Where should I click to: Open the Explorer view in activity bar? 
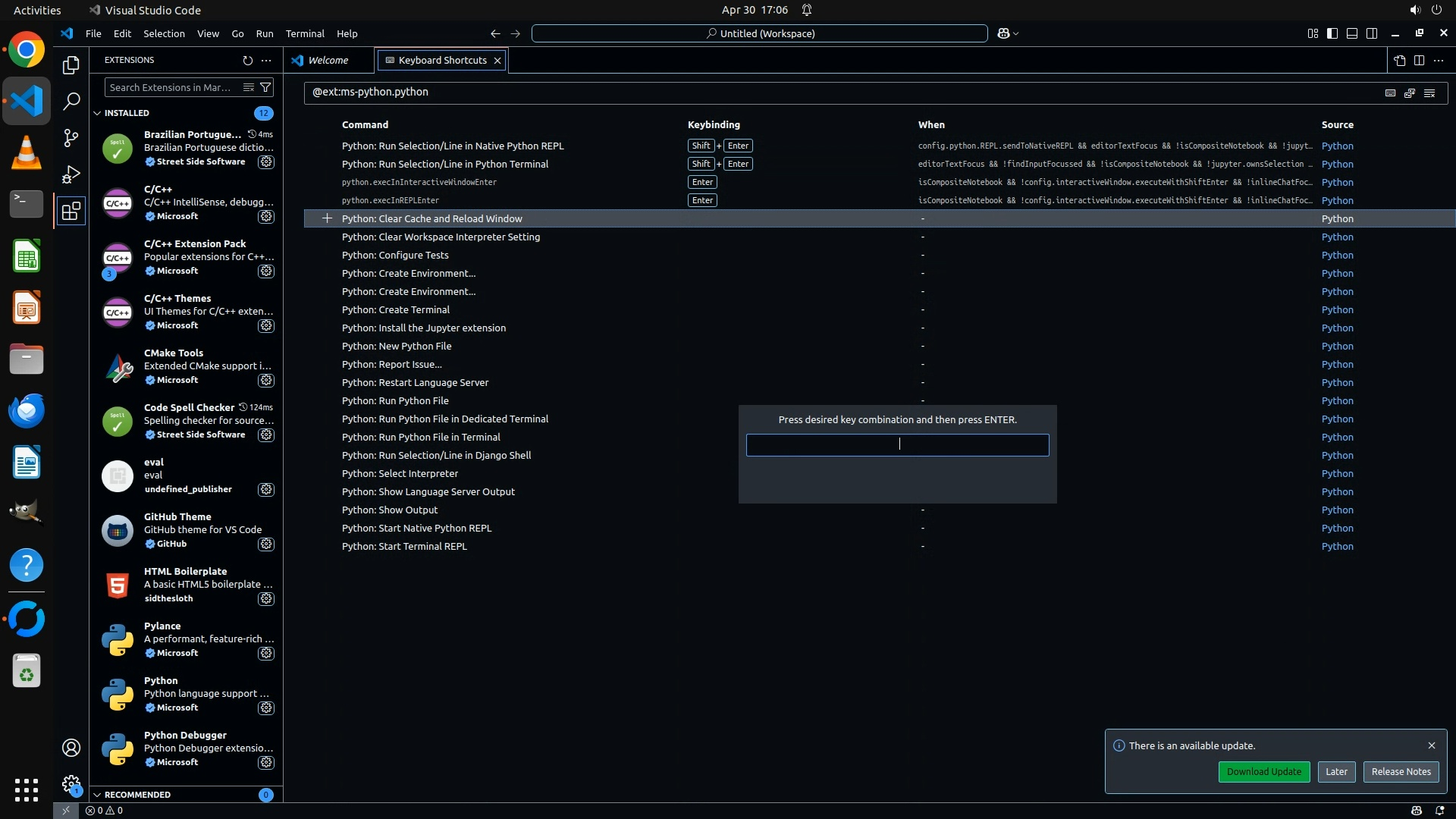[71, 65]
